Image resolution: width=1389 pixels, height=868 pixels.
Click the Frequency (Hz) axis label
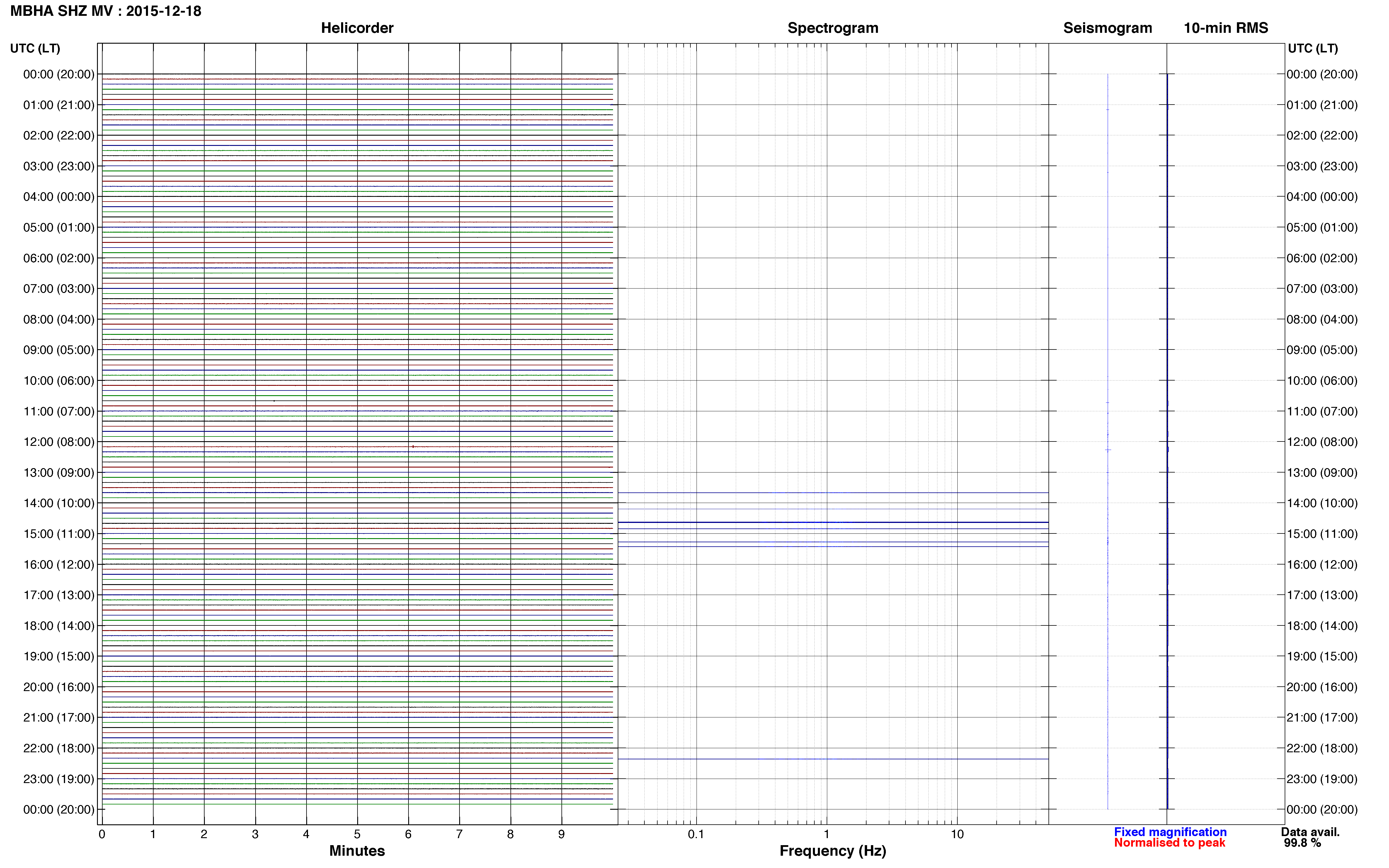pyautogui.click(x=833, y=851)
